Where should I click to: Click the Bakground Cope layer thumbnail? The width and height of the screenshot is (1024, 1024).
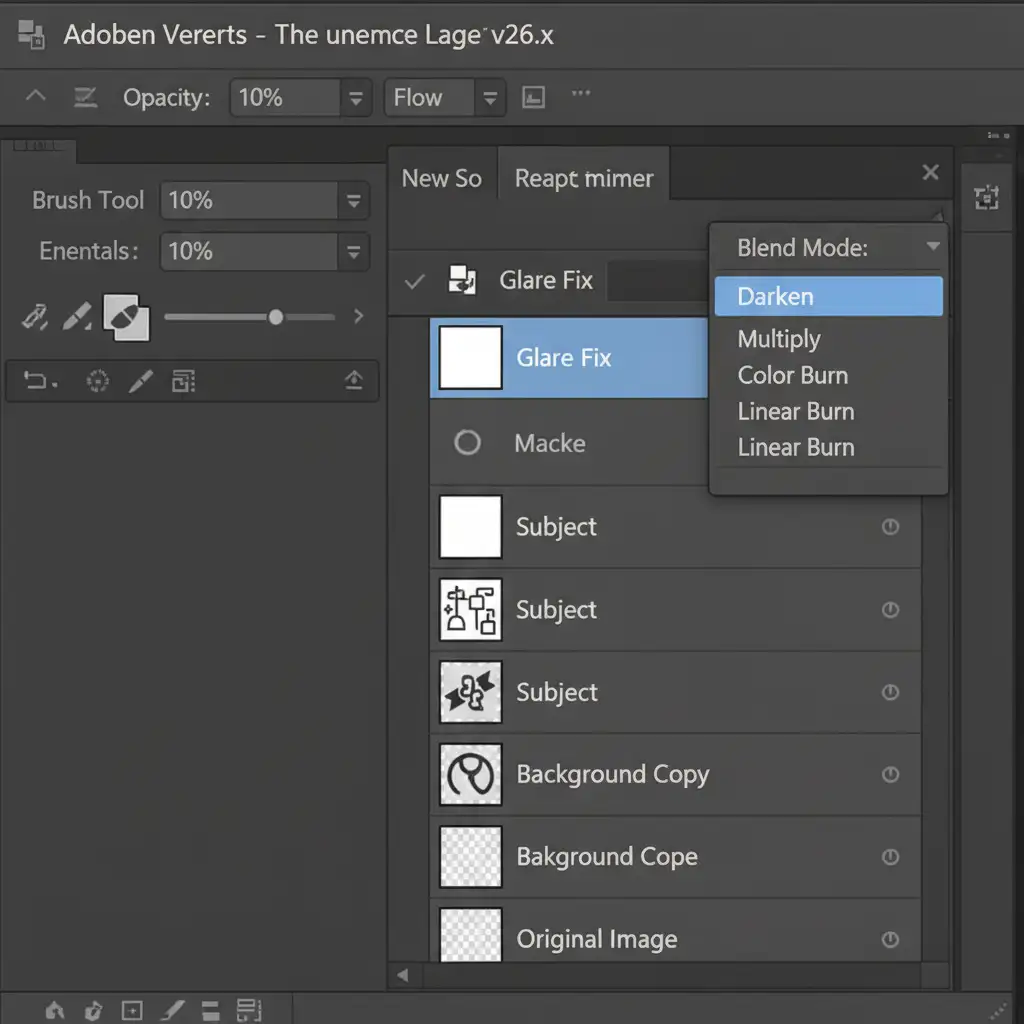[471, 857]
